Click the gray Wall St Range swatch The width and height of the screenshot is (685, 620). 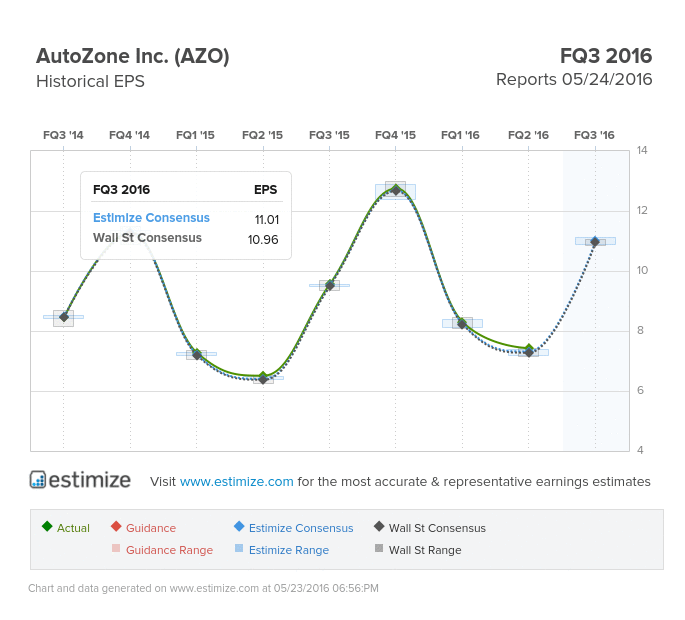(x=379, y=548)
